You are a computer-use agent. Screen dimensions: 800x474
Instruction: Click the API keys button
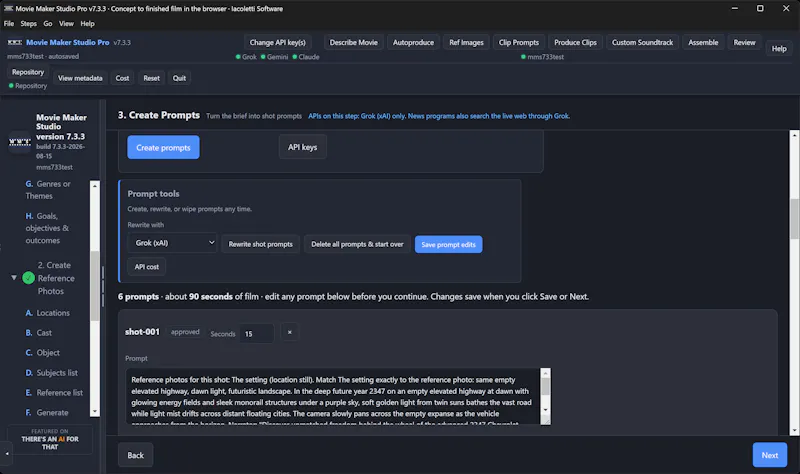(x=303, y=147)
